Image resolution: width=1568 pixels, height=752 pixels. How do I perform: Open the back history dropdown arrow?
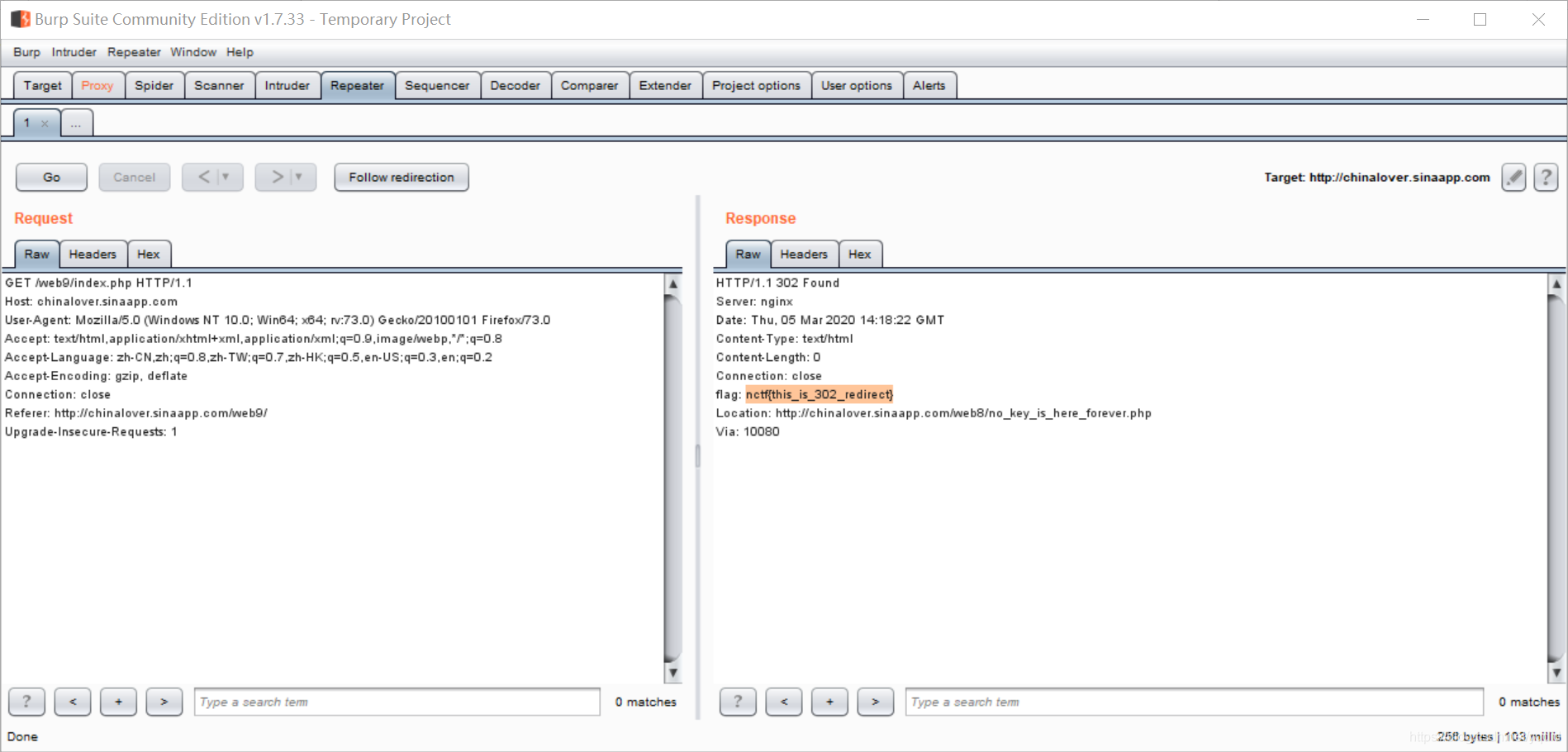226,177
